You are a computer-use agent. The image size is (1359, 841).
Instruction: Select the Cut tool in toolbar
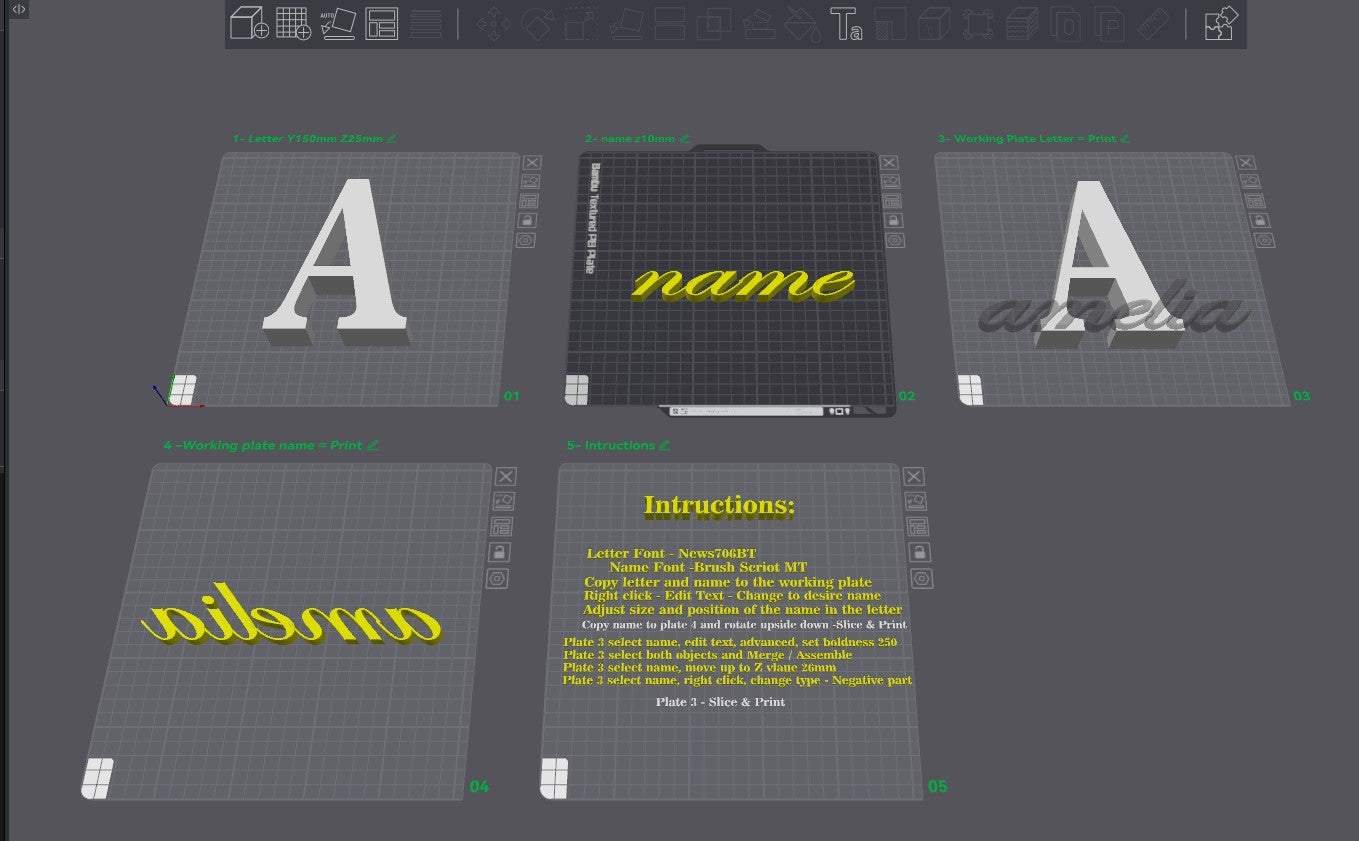coord(670,24)
